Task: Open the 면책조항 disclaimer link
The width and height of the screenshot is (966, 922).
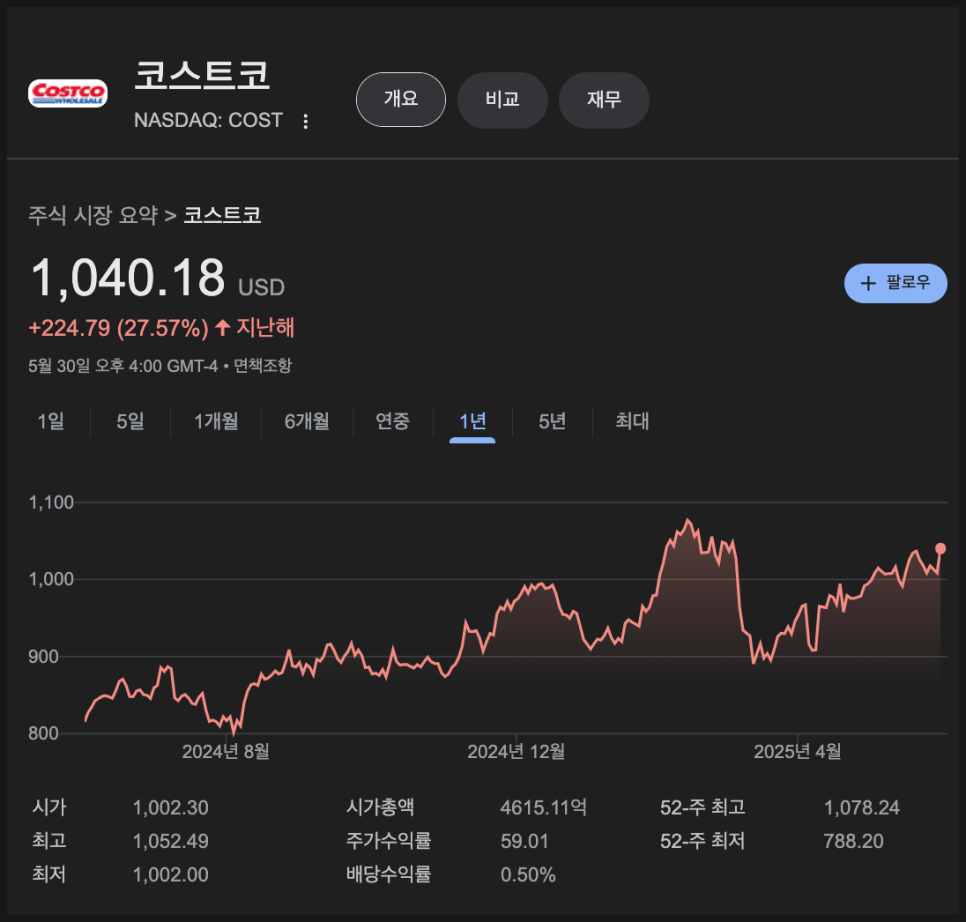Action: click(263, 366)
